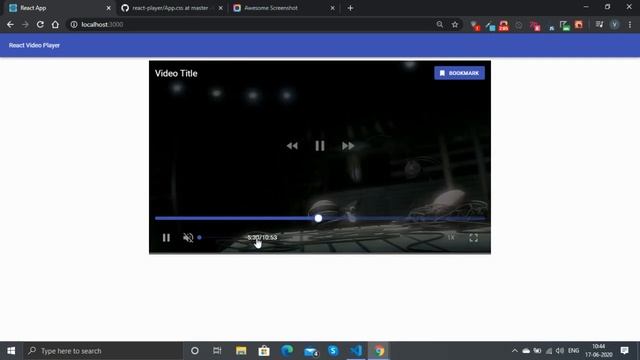Open the zoom magnifier in address bar
The image size is (640, 360).
point(440,24)
